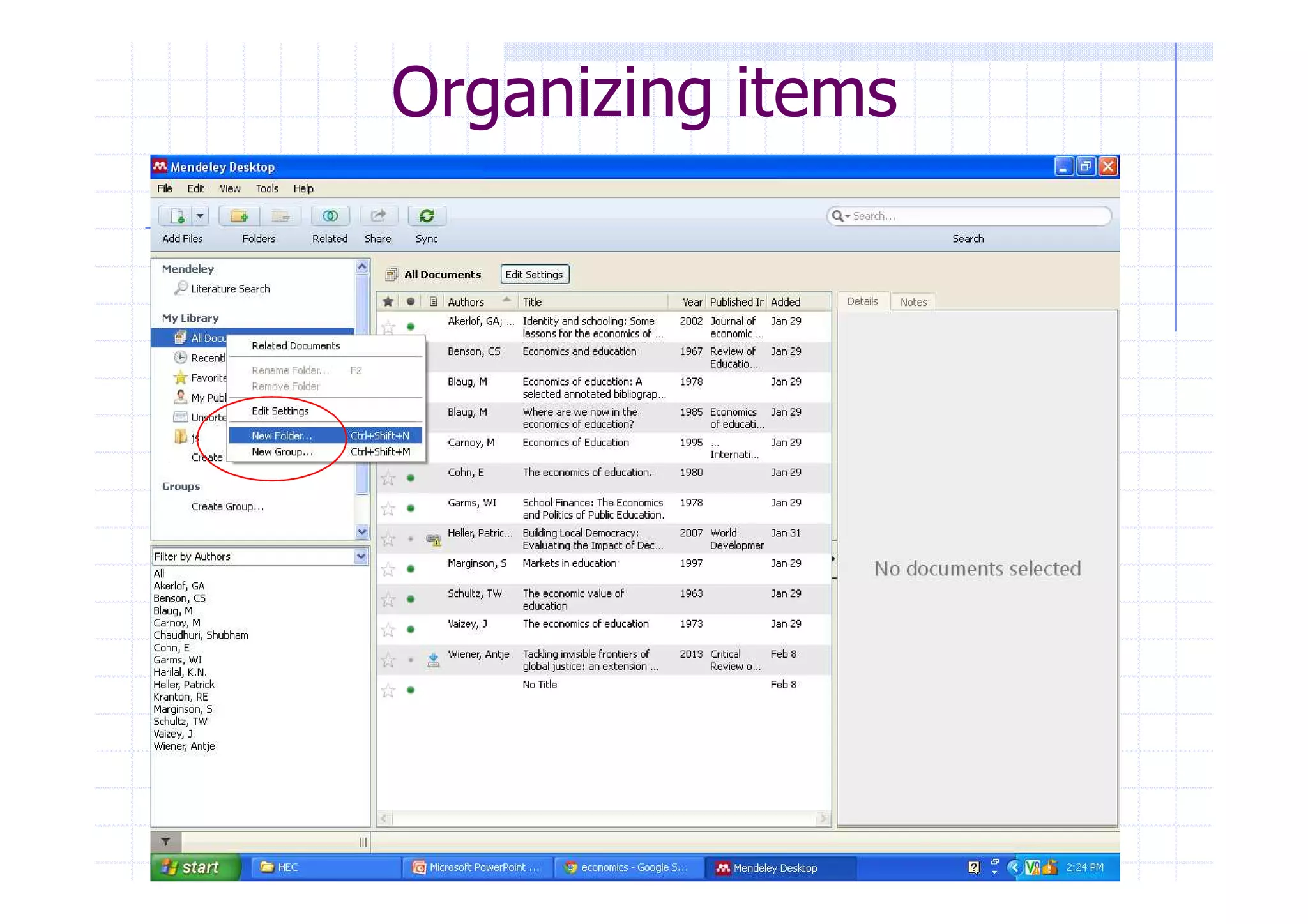This screenshot has width=1308, height=924.
Task: Click the Favorites star icon in sidebar
Action: click(x=181, y=377)
